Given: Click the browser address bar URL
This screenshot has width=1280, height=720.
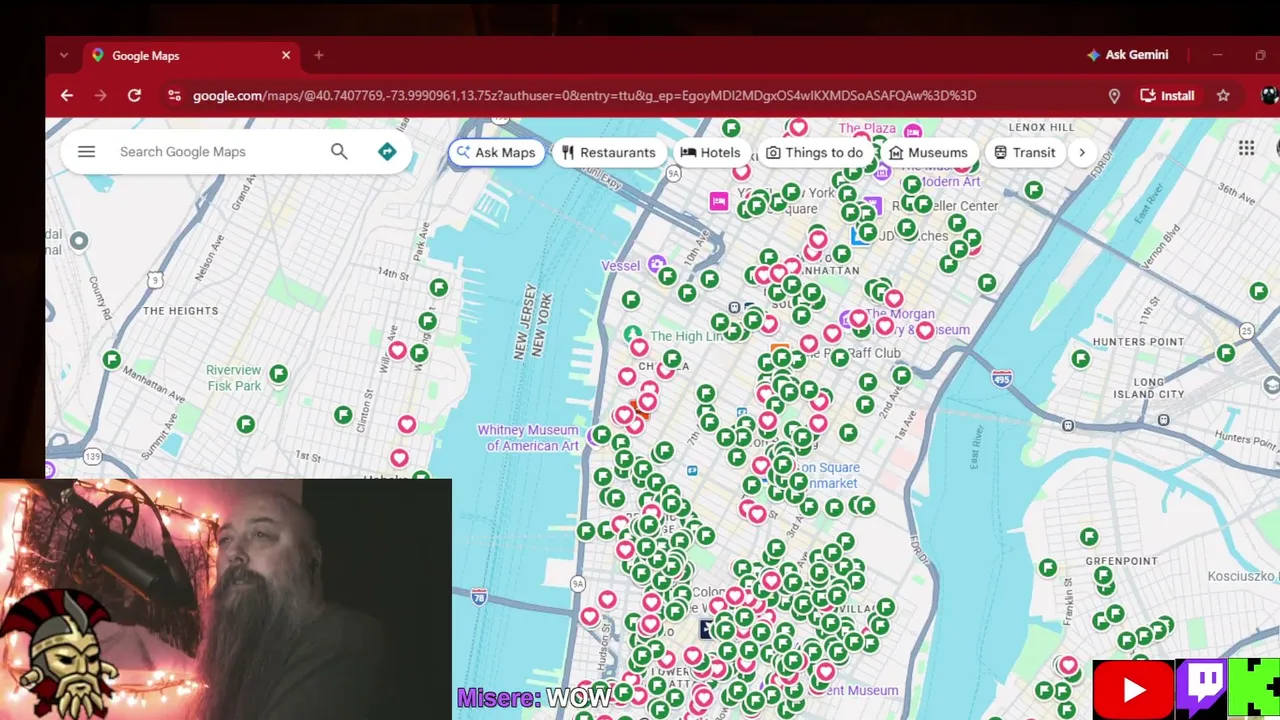Looking at the screenshot, I should [x=584, y=96].
